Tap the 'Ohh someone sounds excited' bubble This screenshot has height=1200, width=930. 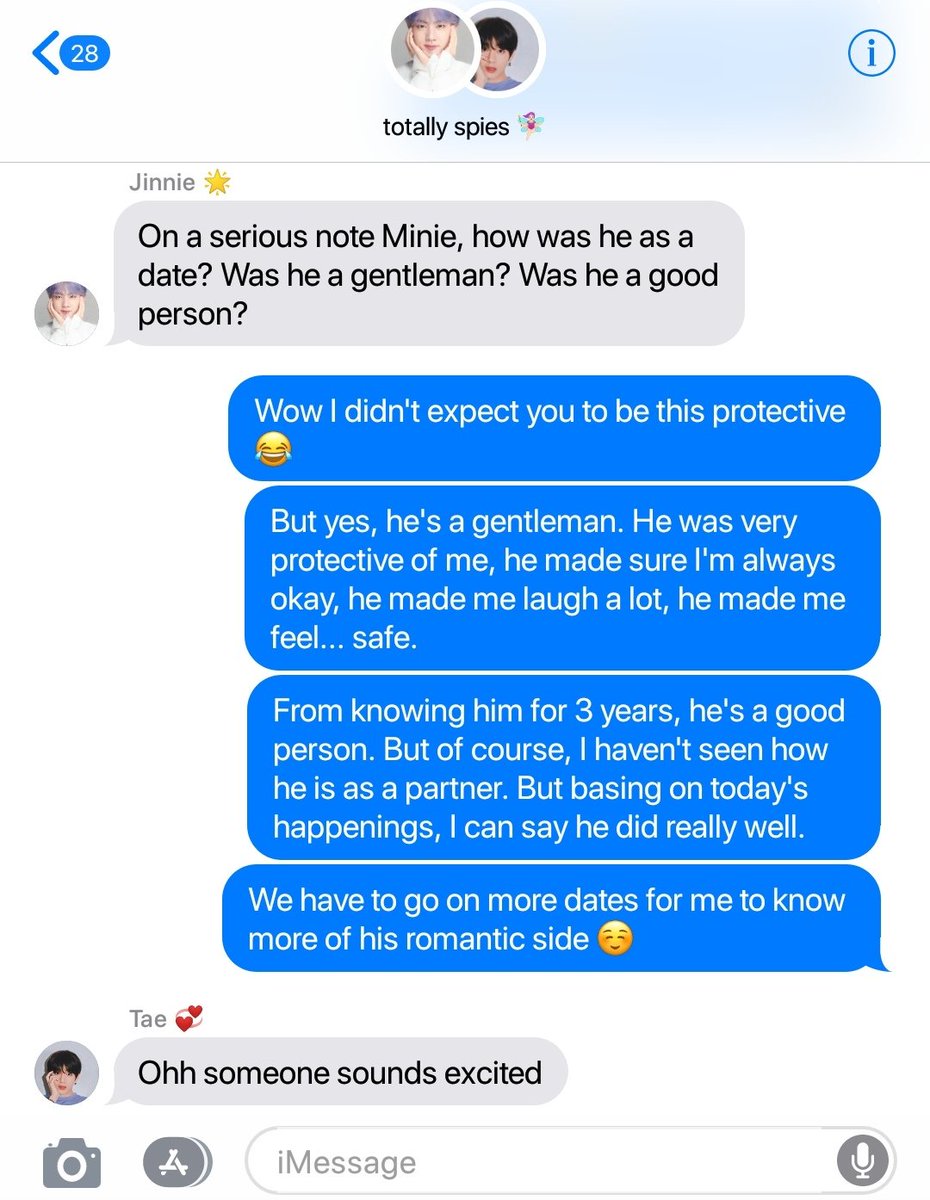339,1073
